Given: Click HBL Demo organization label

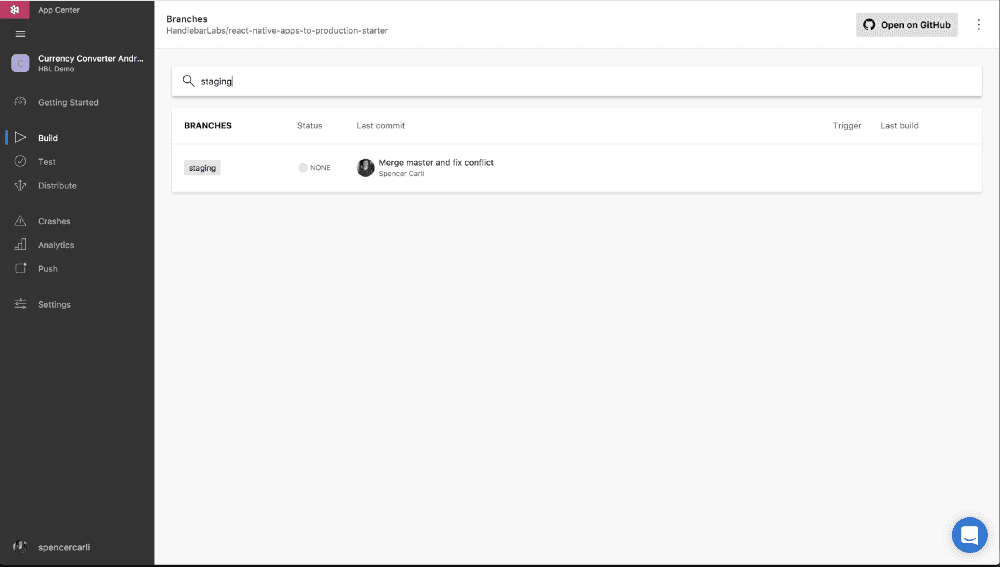Looking at the screenshot, I should [x=56, y=69].
